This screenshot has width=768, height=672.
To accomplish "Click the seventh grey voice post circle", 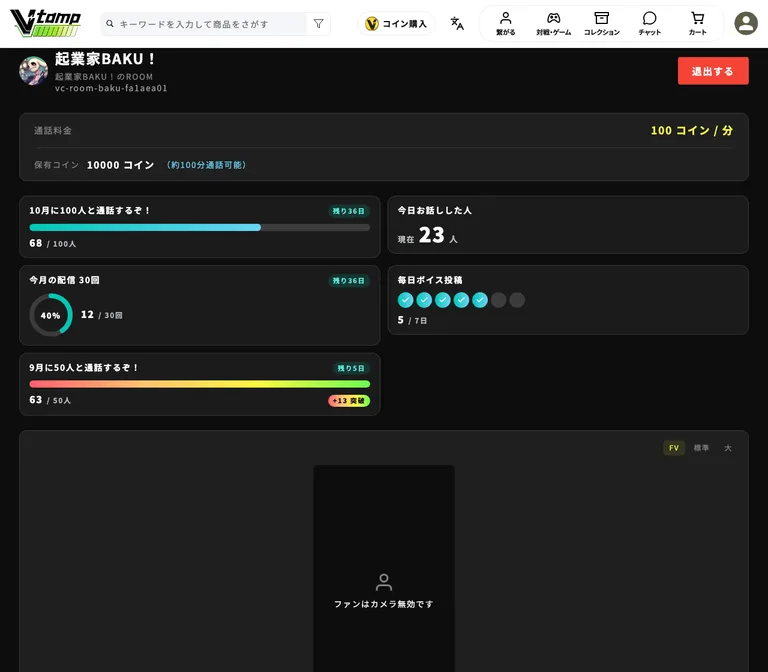I will 517,300.
